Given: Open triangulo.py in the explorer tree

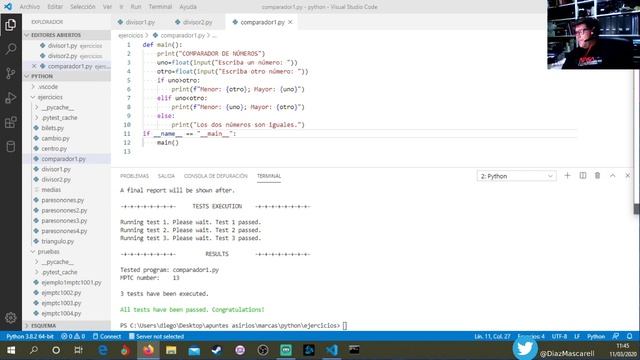Looking at the screenshot, I should (66, 241).
